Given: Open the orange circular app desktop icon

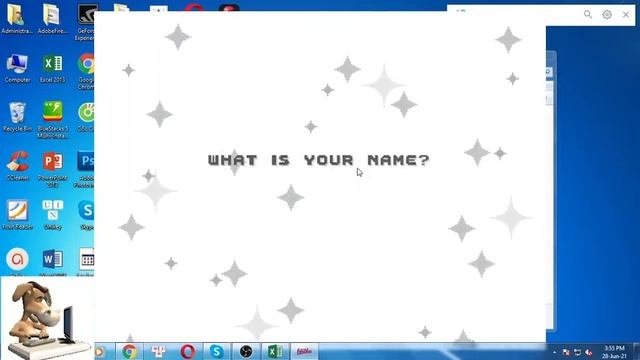Looking at the screenshot, I should coord(17,260).
